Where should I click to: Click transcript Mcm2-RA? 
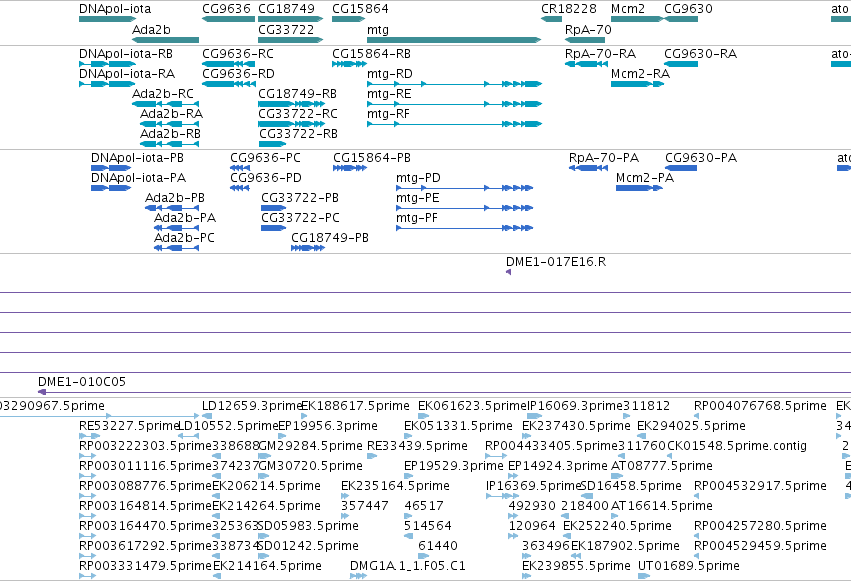[x=637, y=84]
